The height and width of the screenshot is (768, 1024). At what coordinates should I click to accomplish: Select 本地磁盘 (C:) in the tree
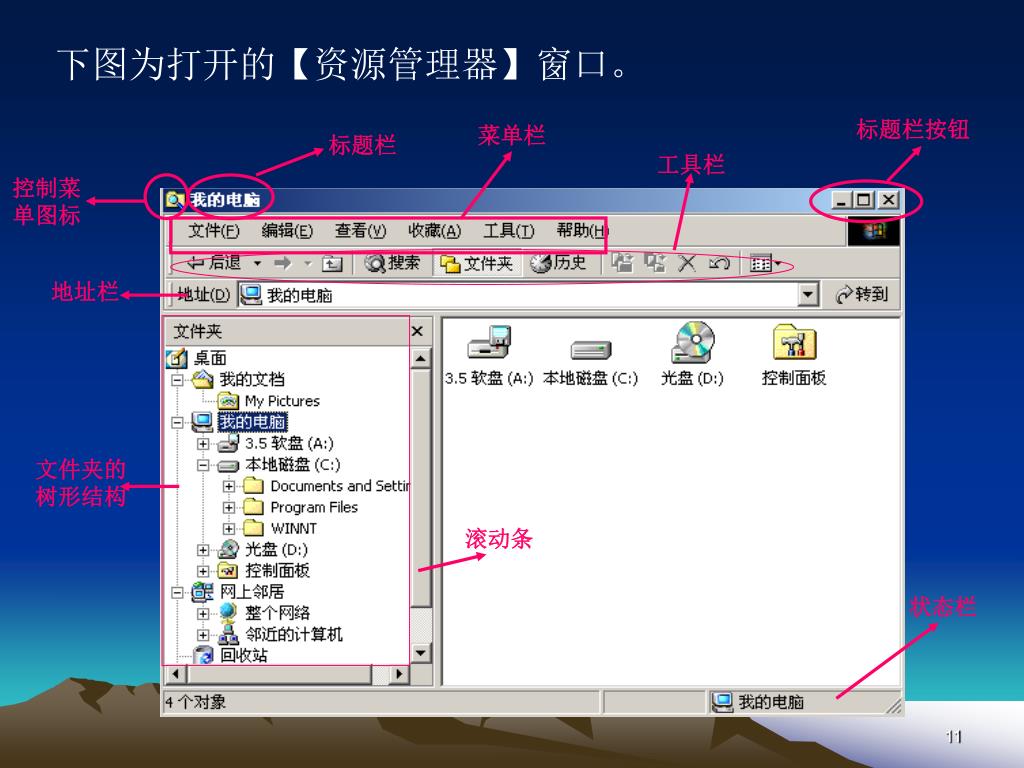[x=293, y=465]
